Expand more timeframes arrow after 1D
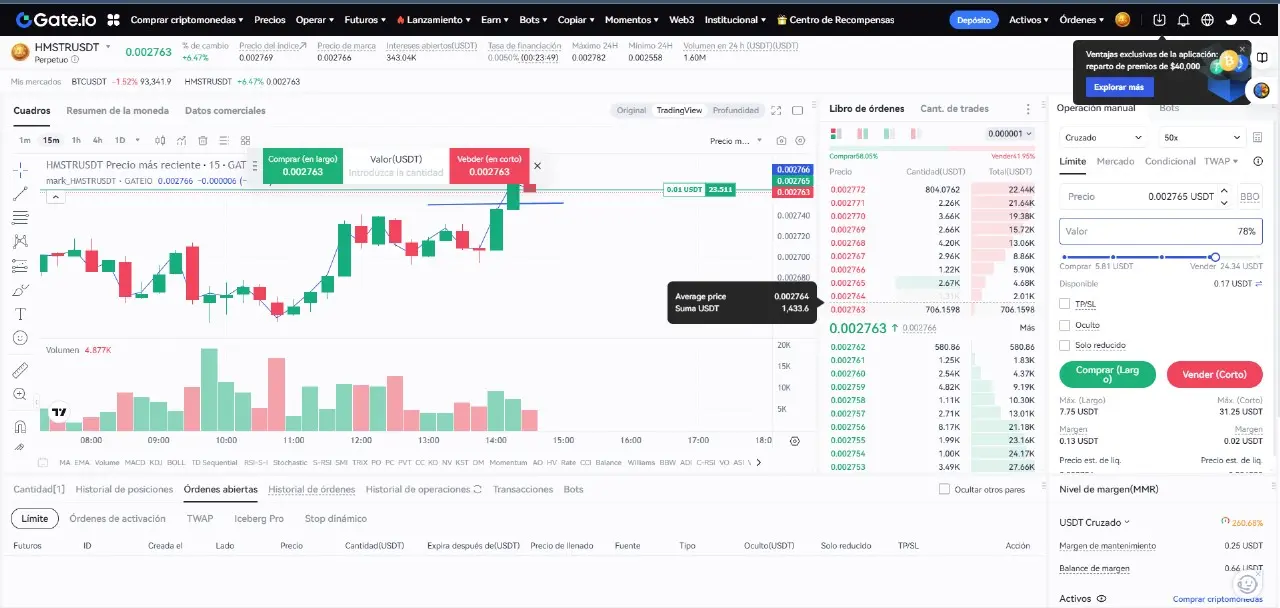Screen dimensions: 1280x608 (x=137, y=141)
